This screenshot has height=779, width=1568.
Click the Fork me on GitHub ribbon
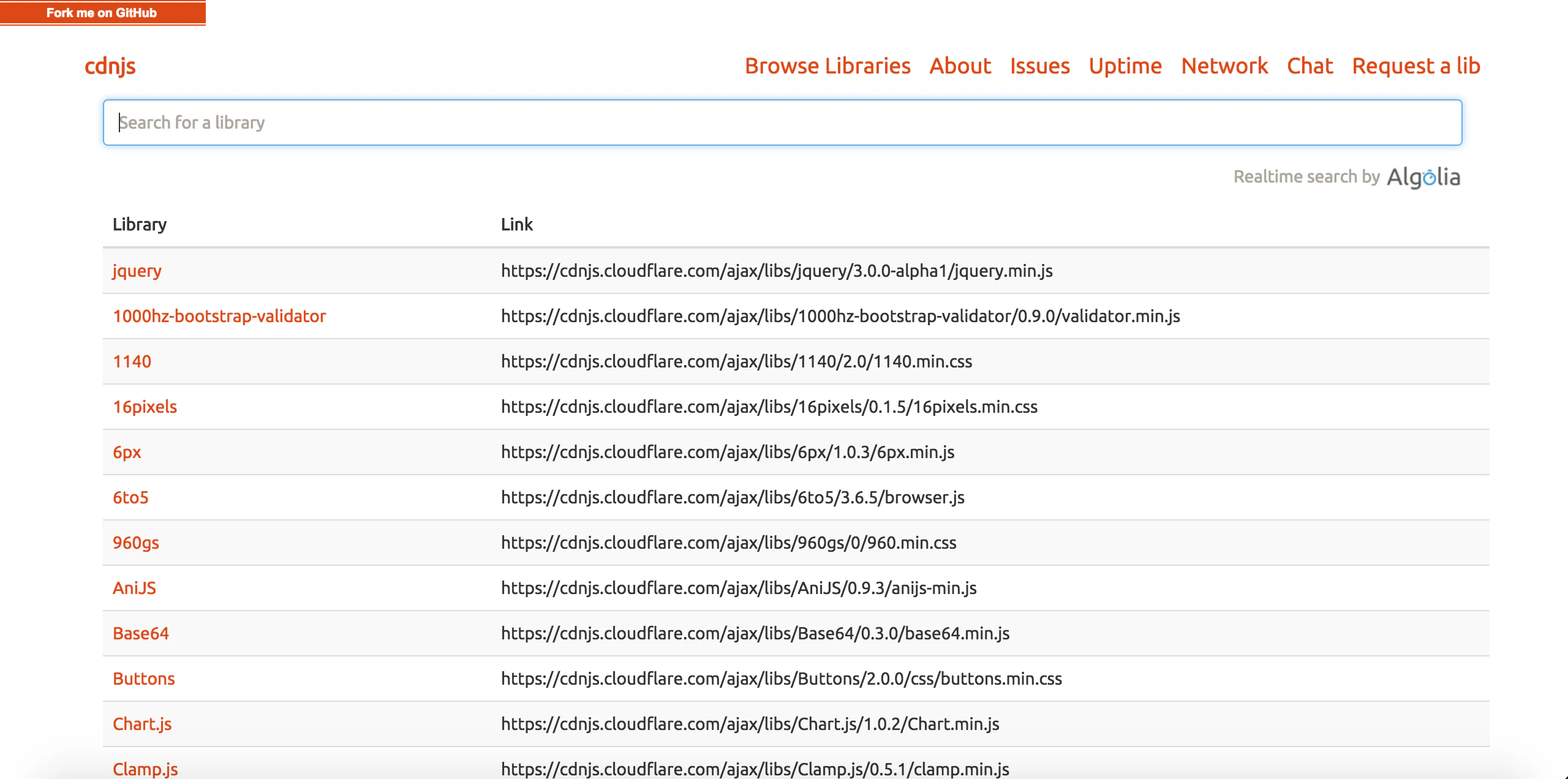point(102,13)
